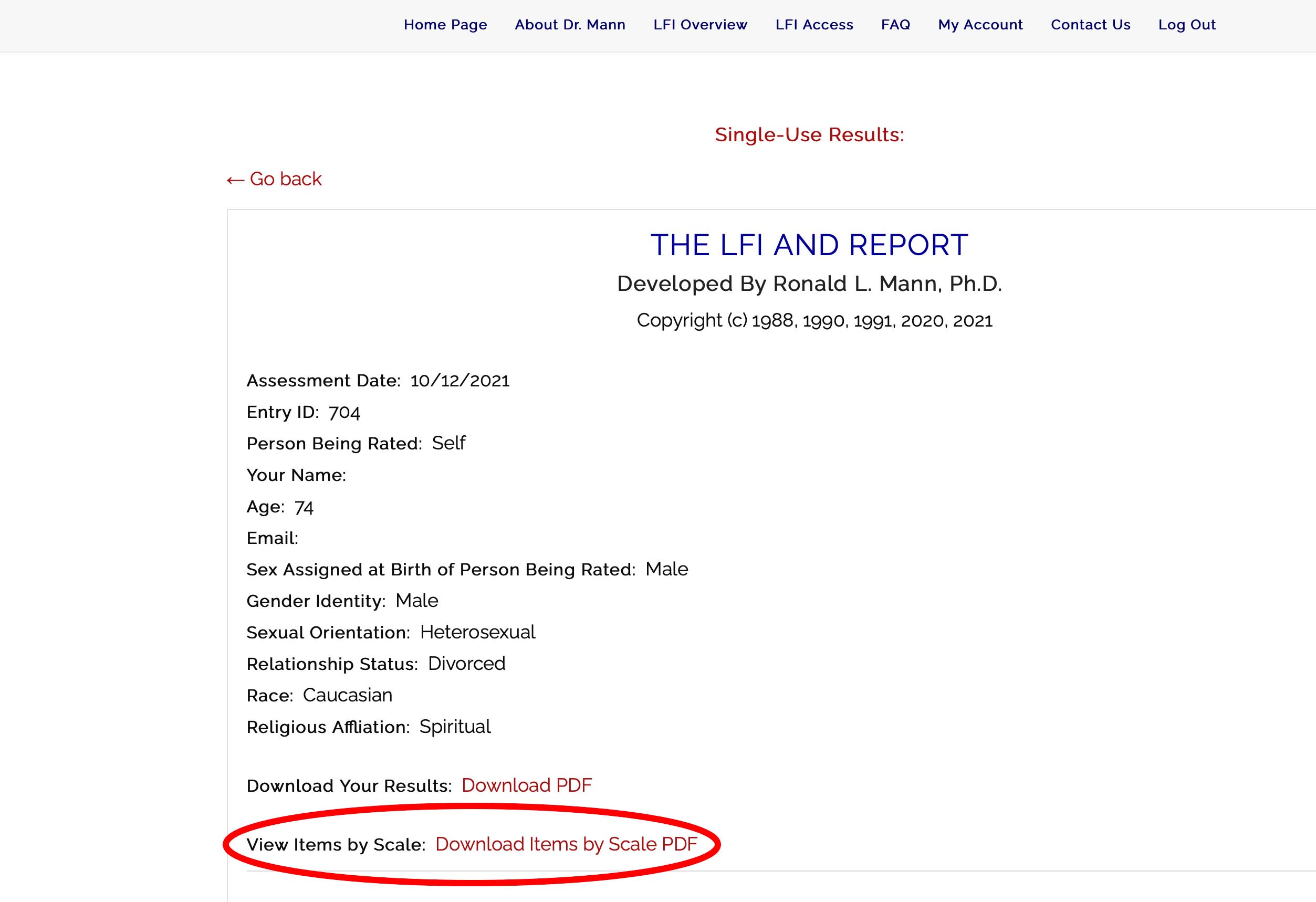Click THE LFI AND REPORT title
Screen dimensions: 1316x902
(809, 245)
